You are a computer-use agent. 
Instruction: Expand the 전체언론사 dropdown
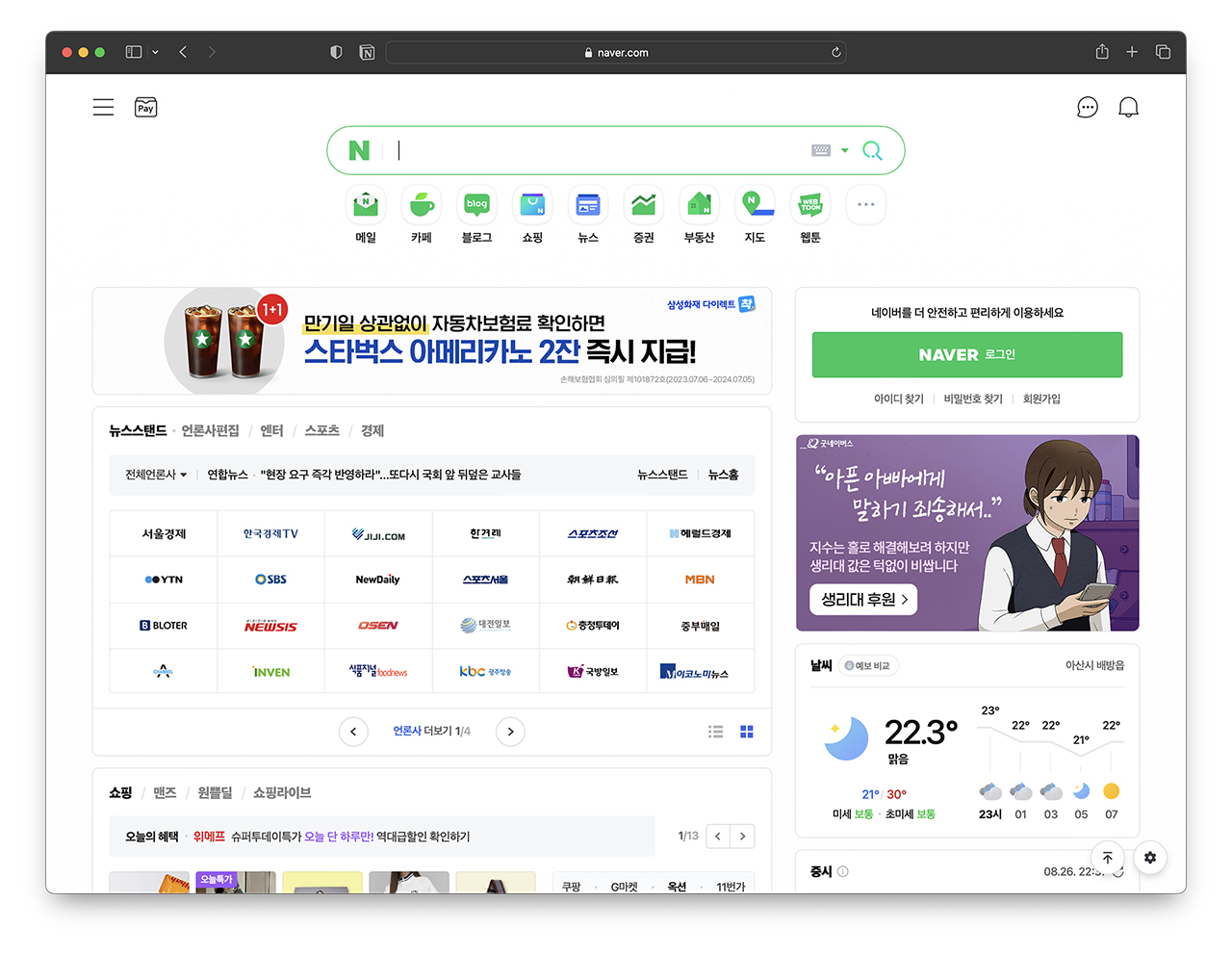coord(156,475)
